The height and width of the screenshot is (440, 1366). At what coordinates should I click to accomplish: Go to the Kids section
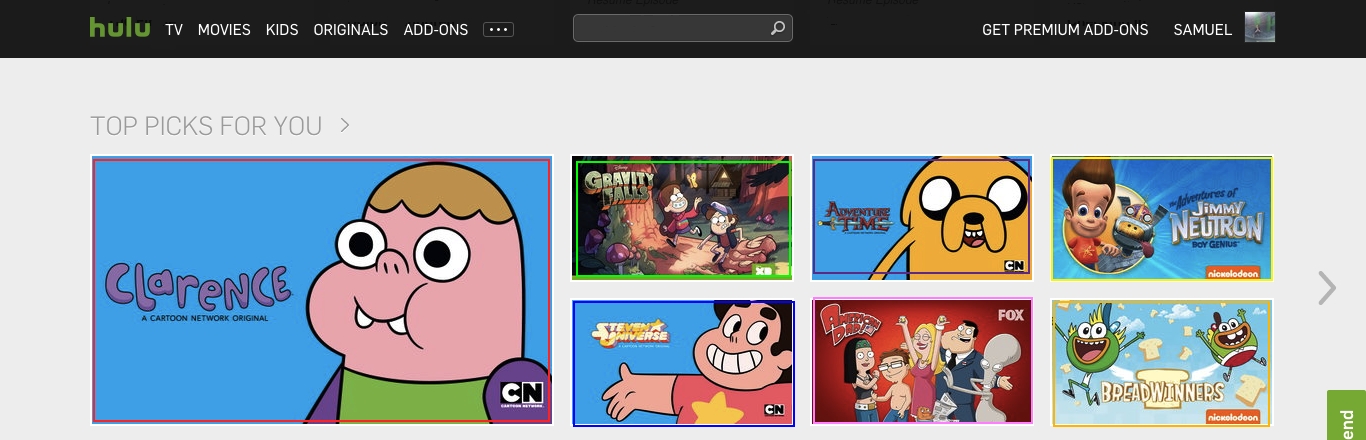[x=282, y=30]
